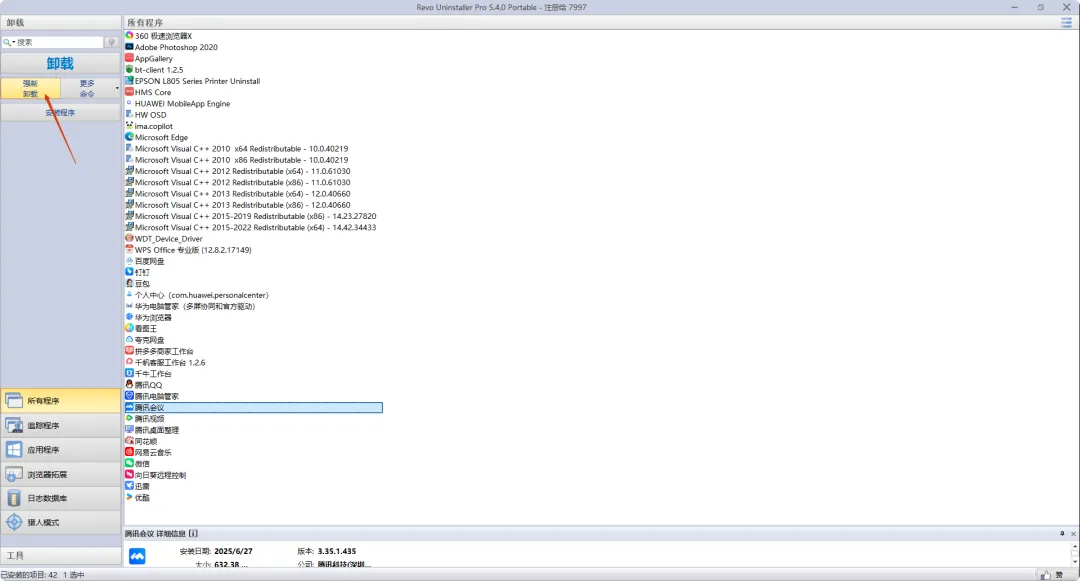Click the 安装程序 button
This screenshot has height=581, width=1080.
click(x=60, y=113)
